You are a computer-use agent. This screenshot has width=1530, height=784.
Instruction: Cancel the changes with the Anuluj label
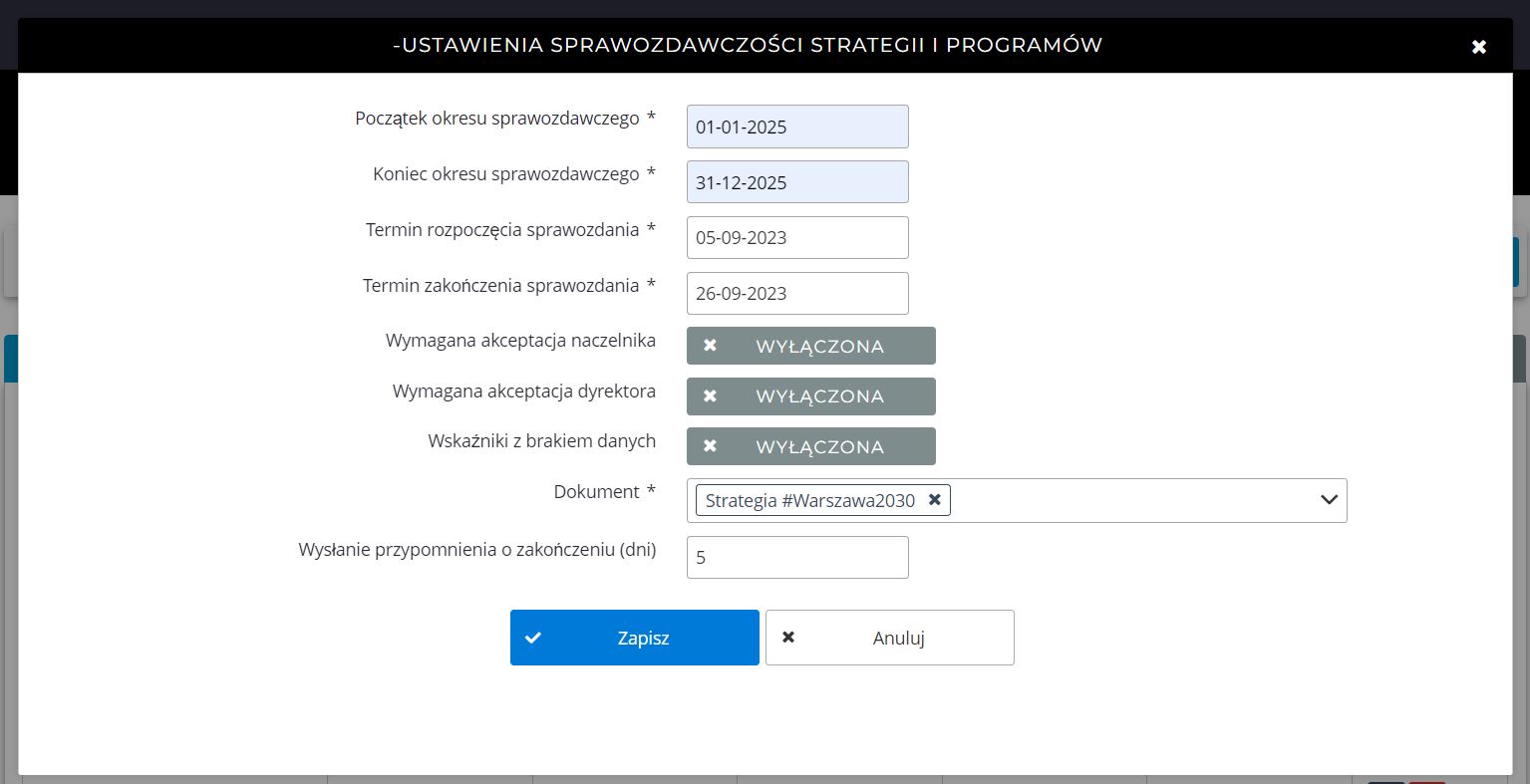tap(898, 639)
